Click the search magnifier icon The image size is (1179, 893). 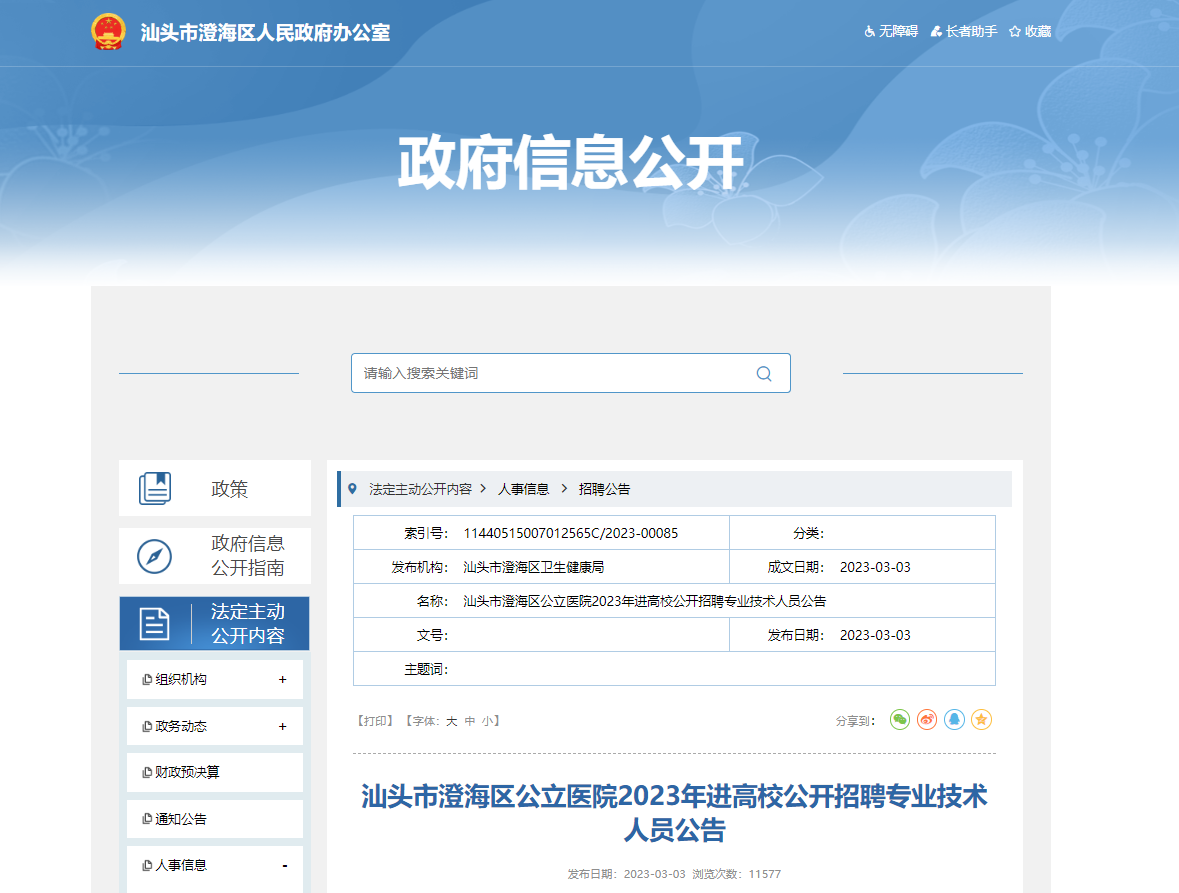tap(764, 374)
